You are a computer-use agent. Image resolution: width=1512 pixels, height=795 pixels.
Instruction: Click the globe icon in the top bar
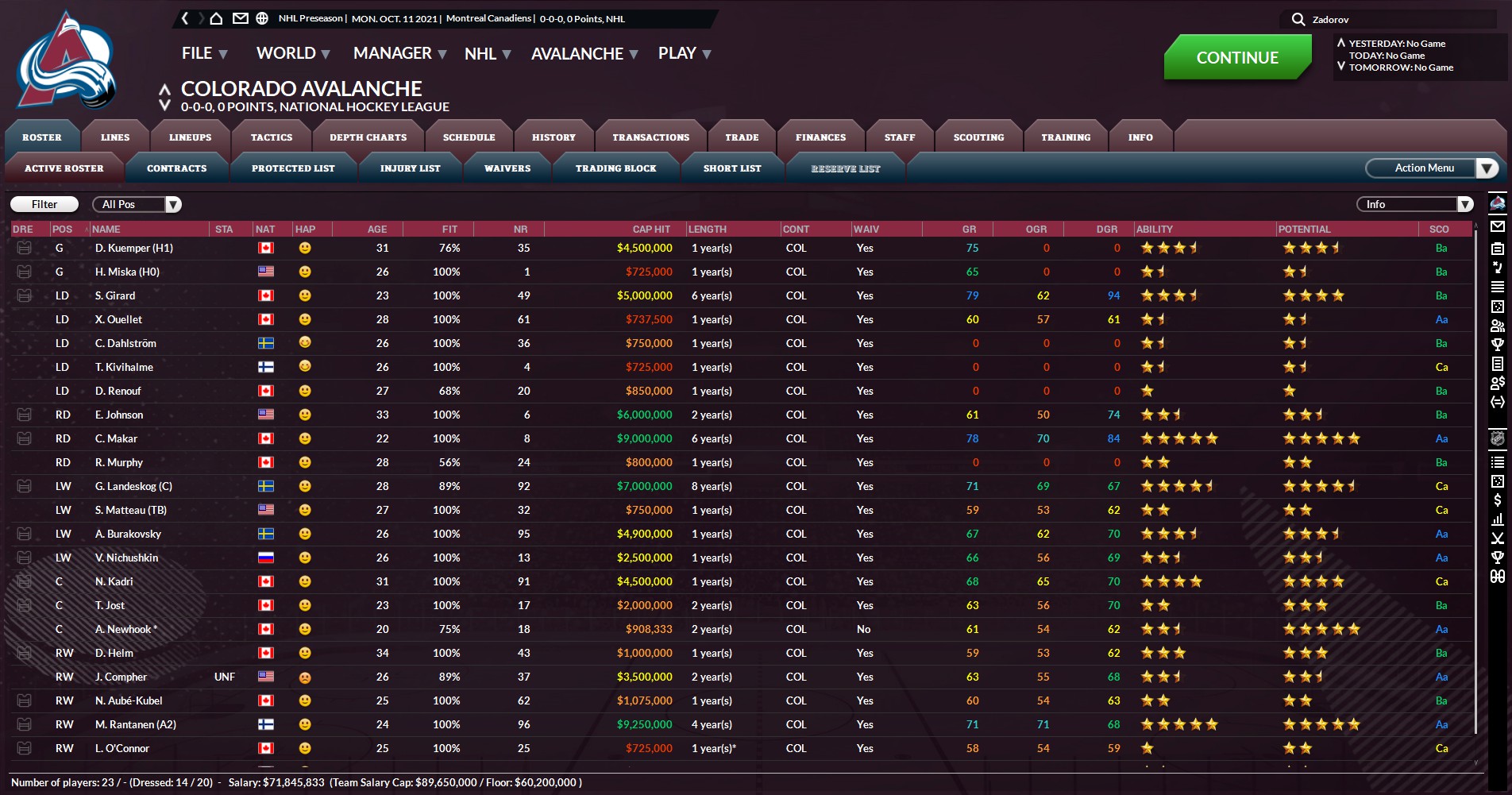click(262, 18)
